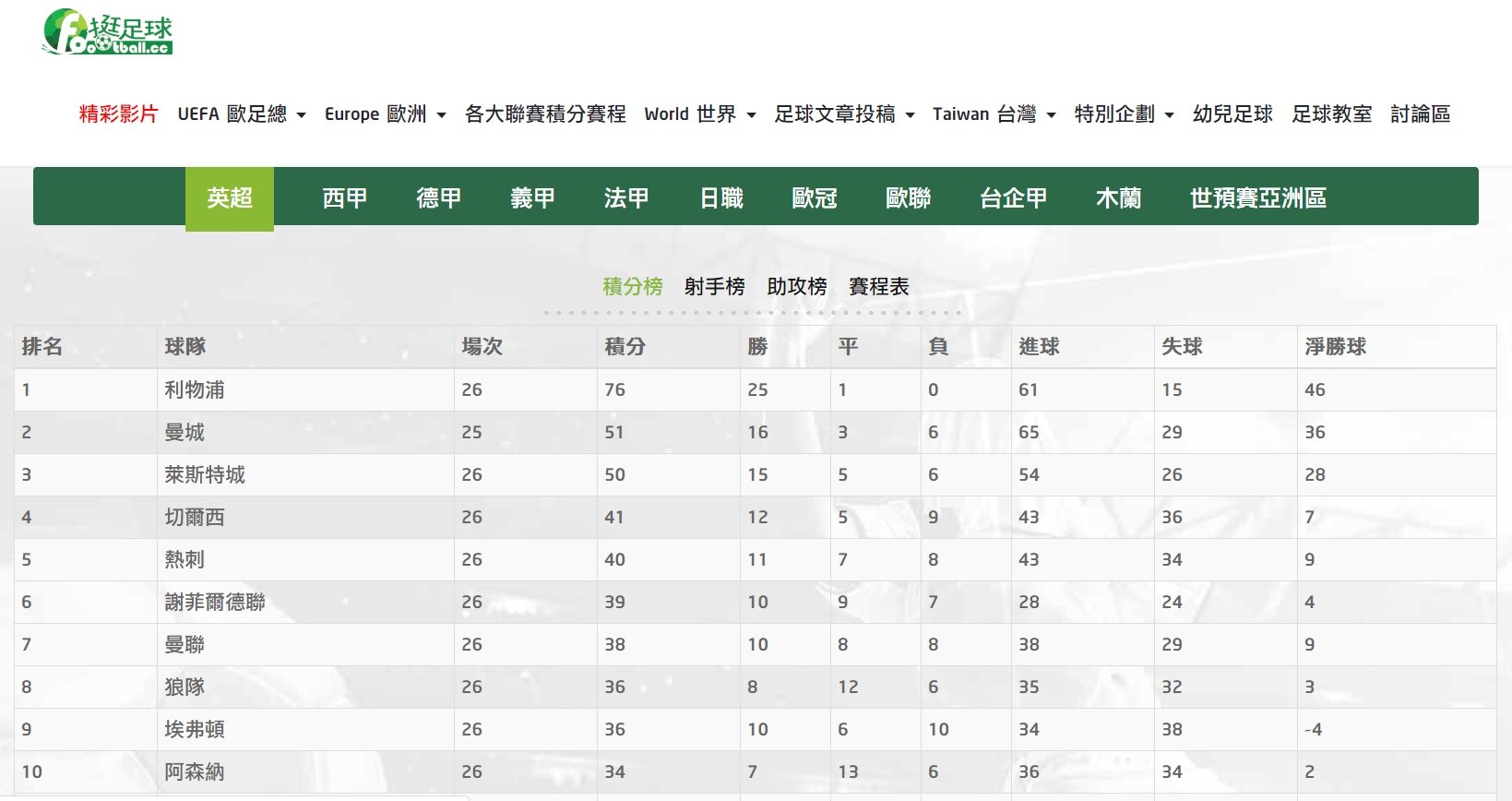1512x801 pixels.
Task: Switch to the 西甲 league tab
Action: coord(345,198)
